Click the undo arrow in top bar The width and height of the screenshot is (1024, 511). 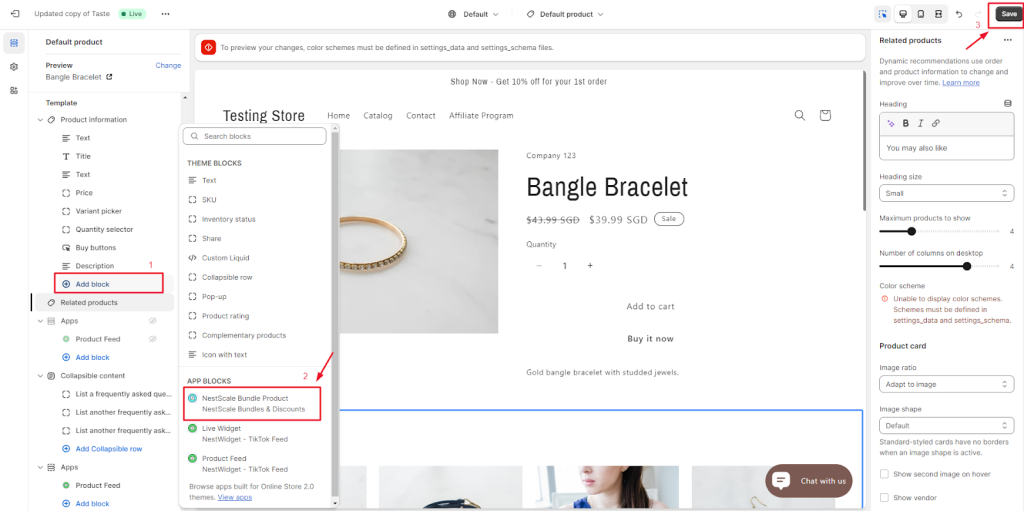coord(959,14)
